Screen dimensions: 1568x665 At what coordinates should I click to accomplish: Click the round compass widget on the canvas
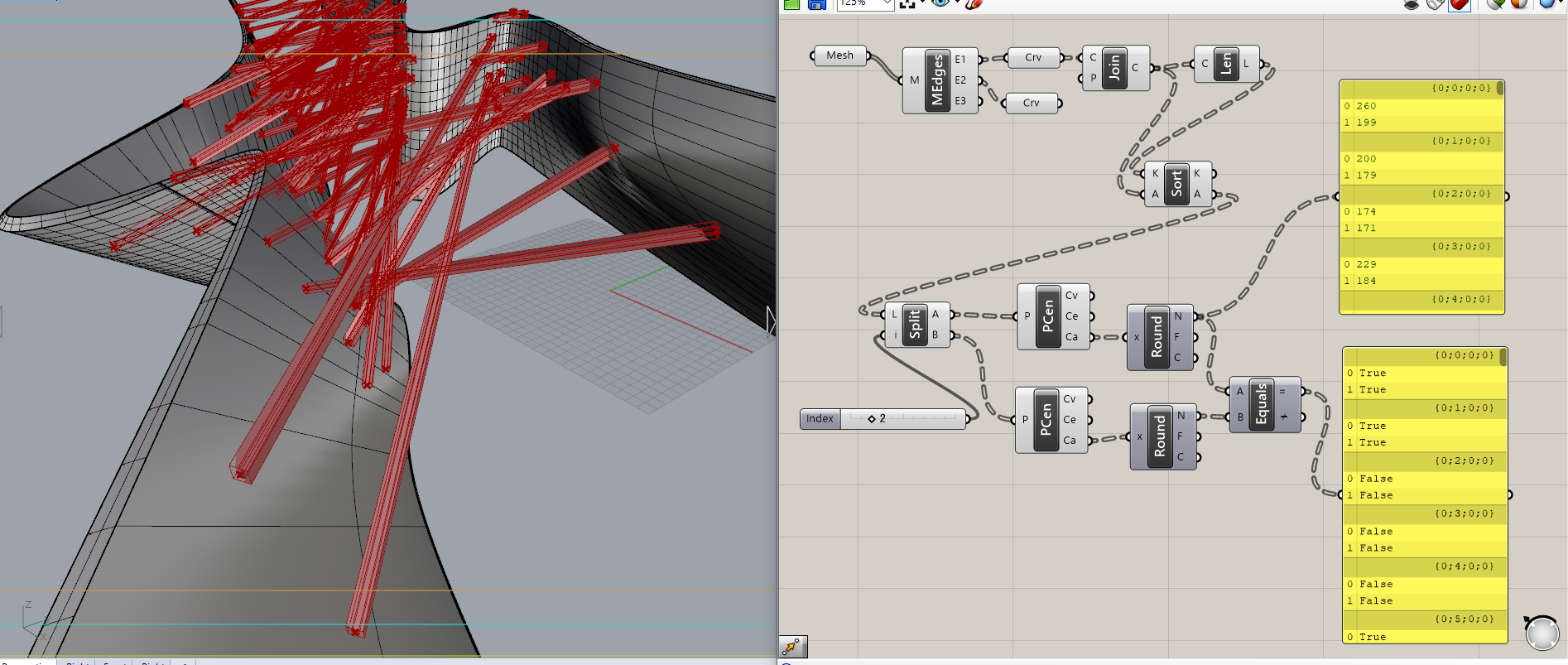click(x=1542, y=633)
